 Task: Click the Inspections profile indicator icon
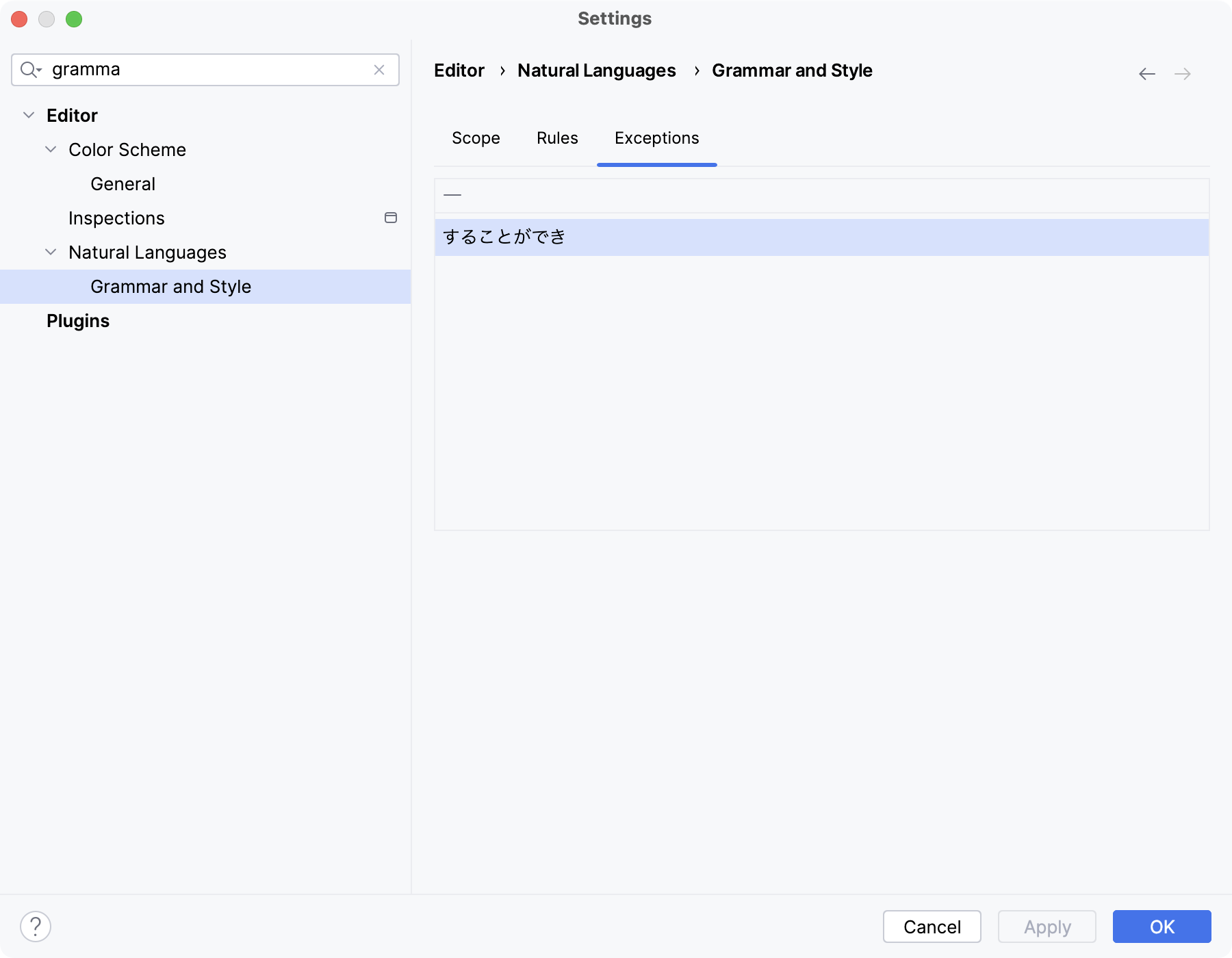point(391,218)
